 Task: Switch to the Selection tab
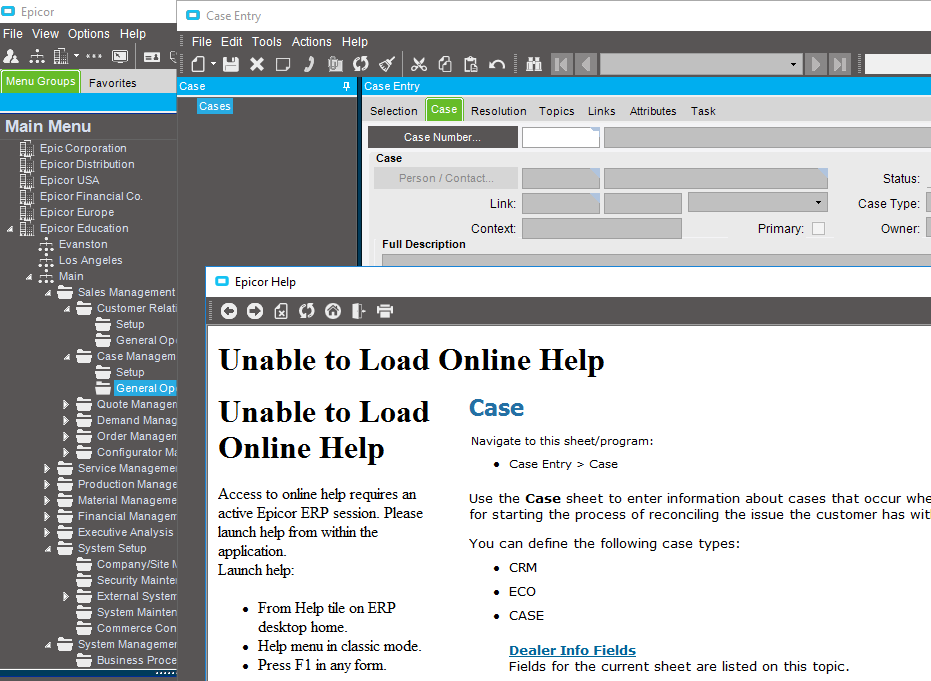pyautogui.click(x=394, y=111)
